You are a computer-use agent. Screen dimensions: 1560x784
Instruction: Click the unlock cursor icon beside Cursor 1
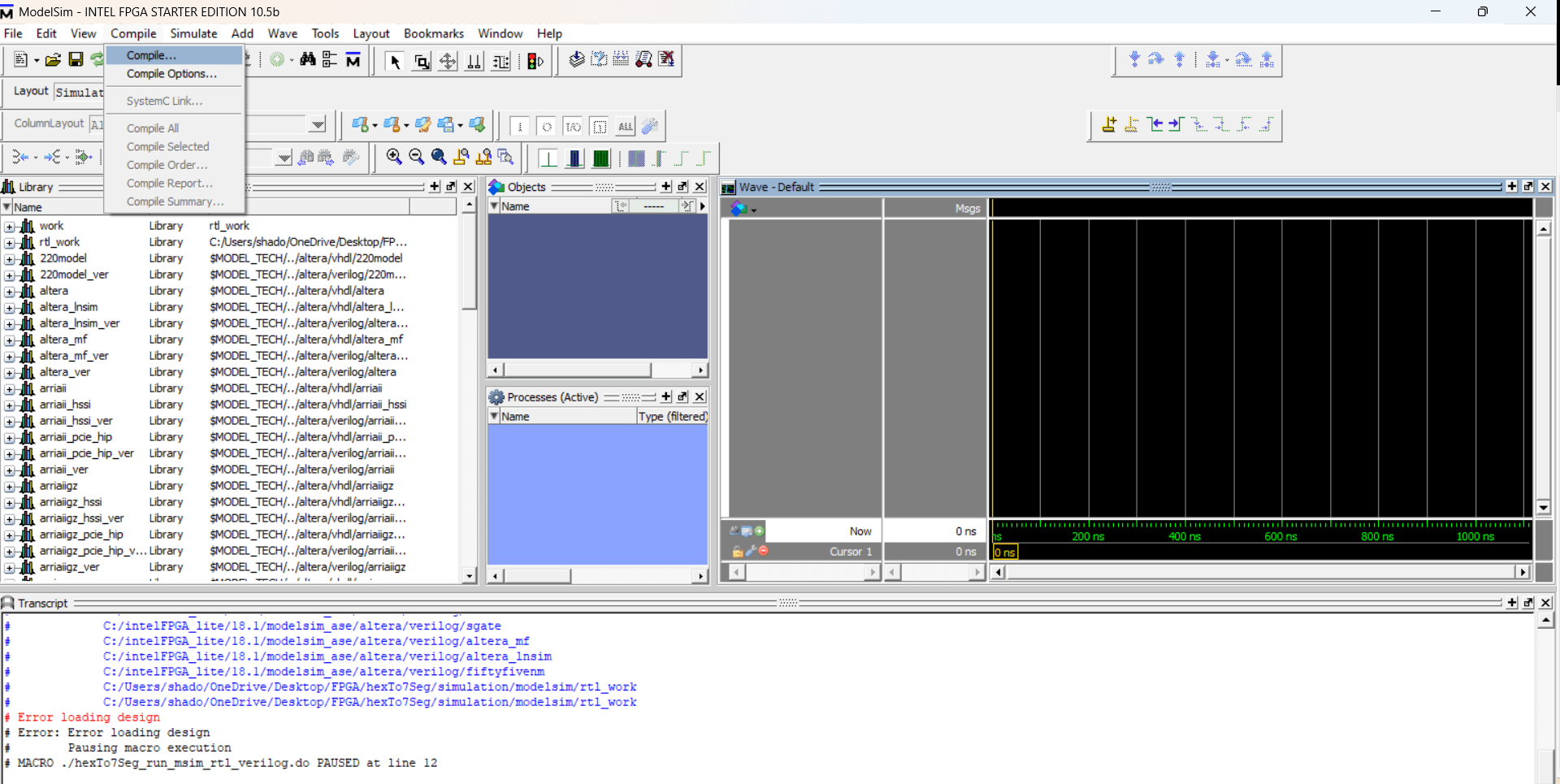737,551
